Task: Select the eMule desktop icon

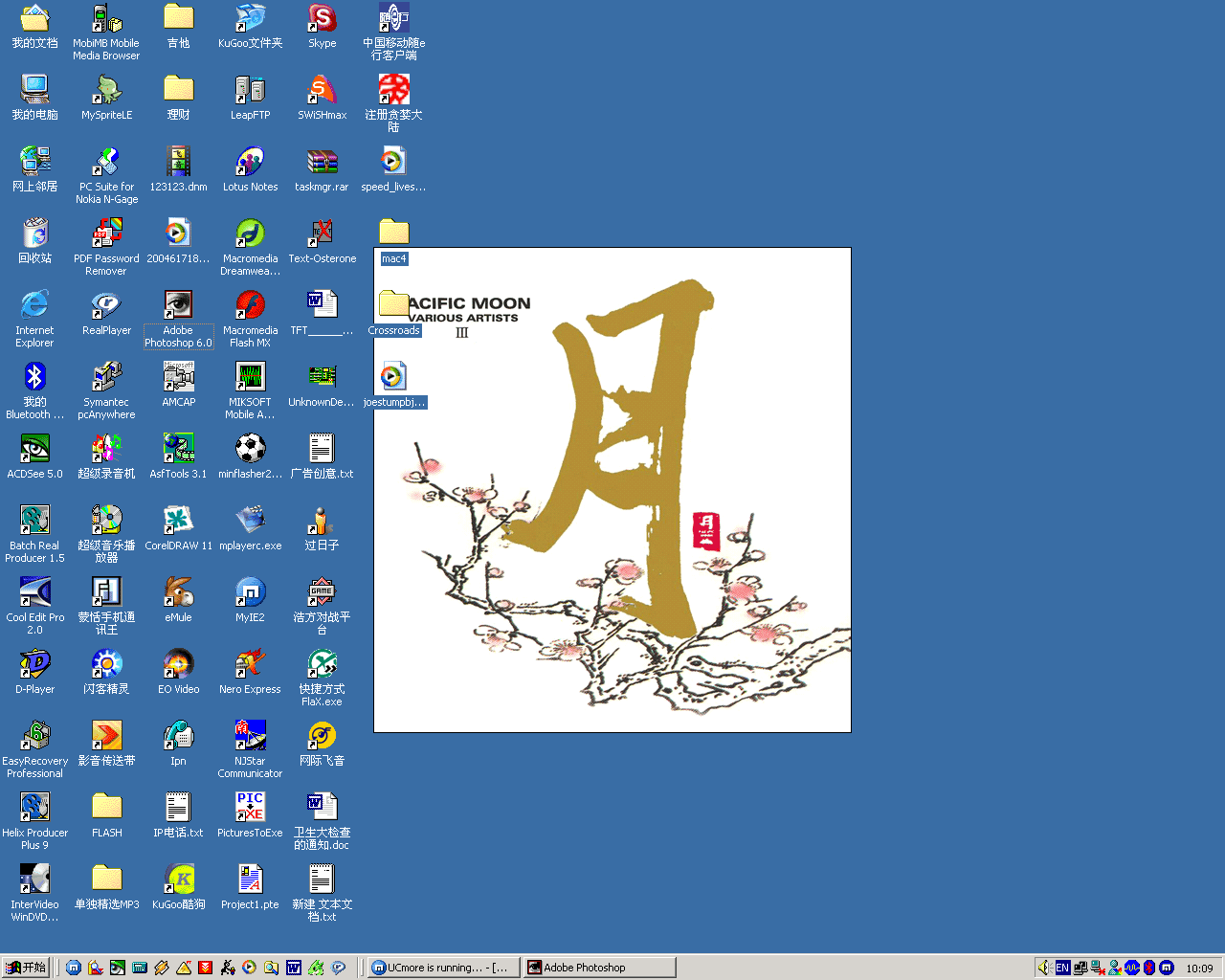Action: pos(178,600)
